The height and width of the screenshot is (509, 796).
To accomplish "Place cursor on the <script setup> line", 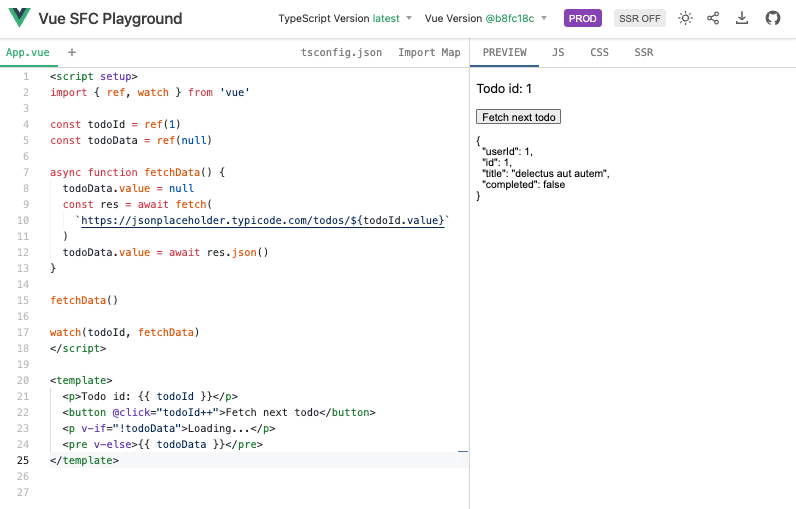I will click(x=93, y=76).
